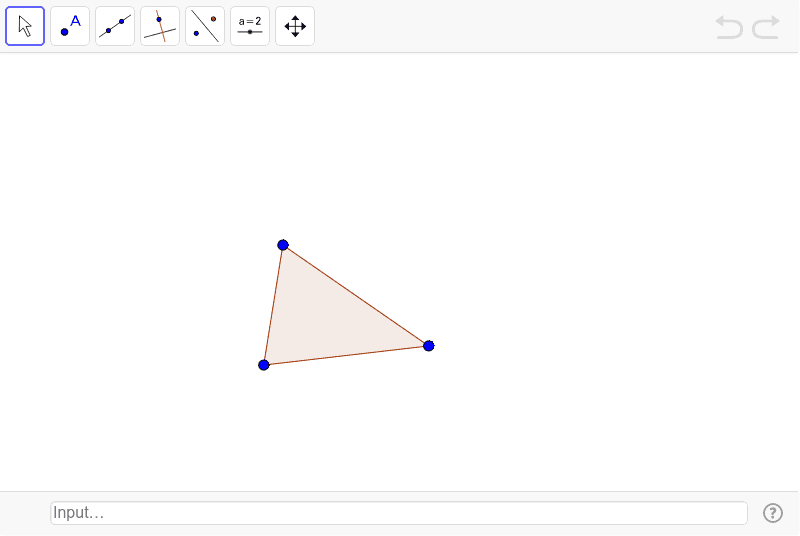Open the input help button
800x536 pixels.
(772, 513)
